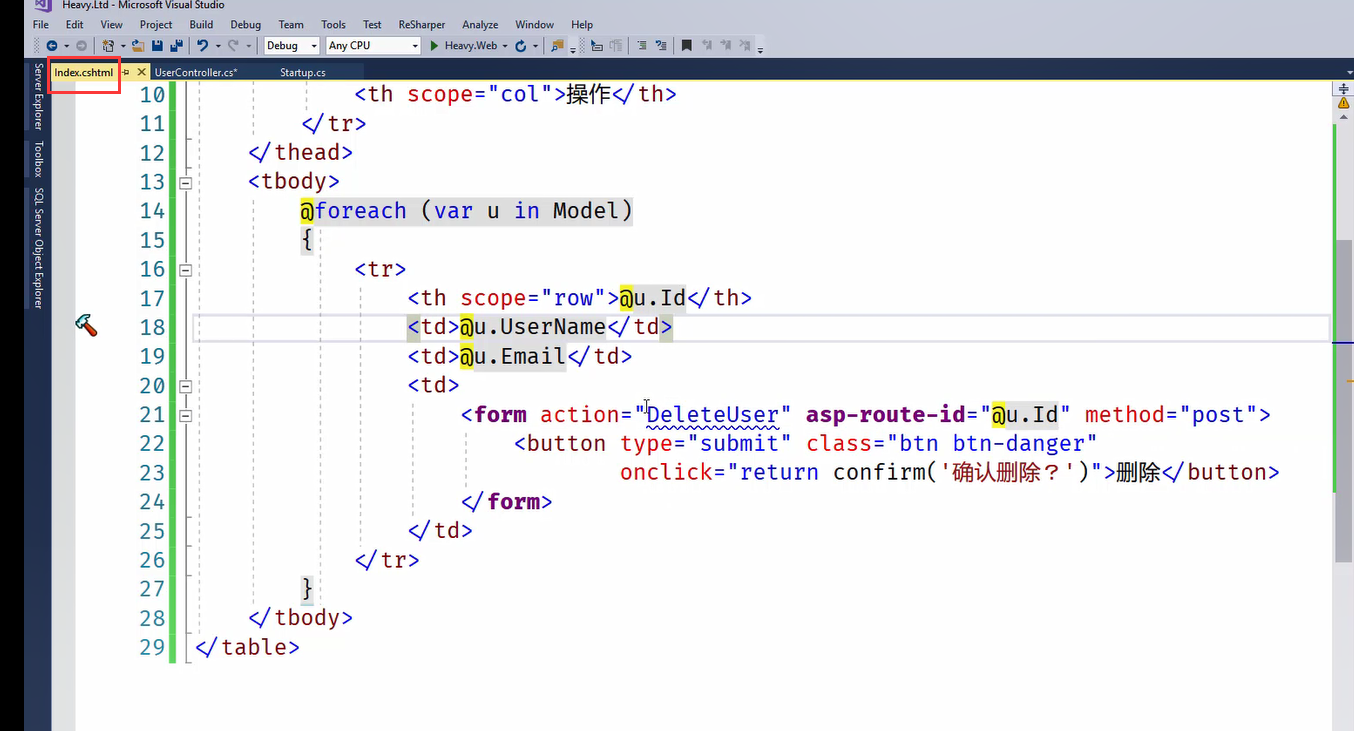Open the SQL Server Object Explorer panel

[38, 247]
